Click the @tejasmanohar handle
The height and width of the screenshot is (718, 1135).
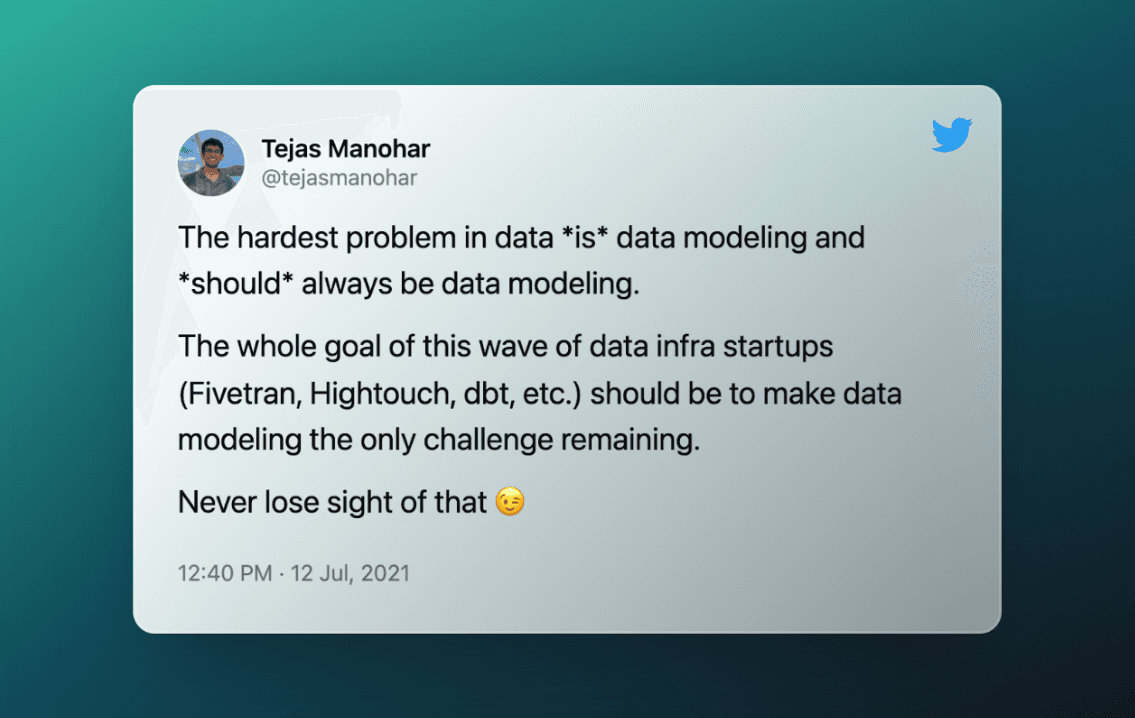[x=339, y=178]
